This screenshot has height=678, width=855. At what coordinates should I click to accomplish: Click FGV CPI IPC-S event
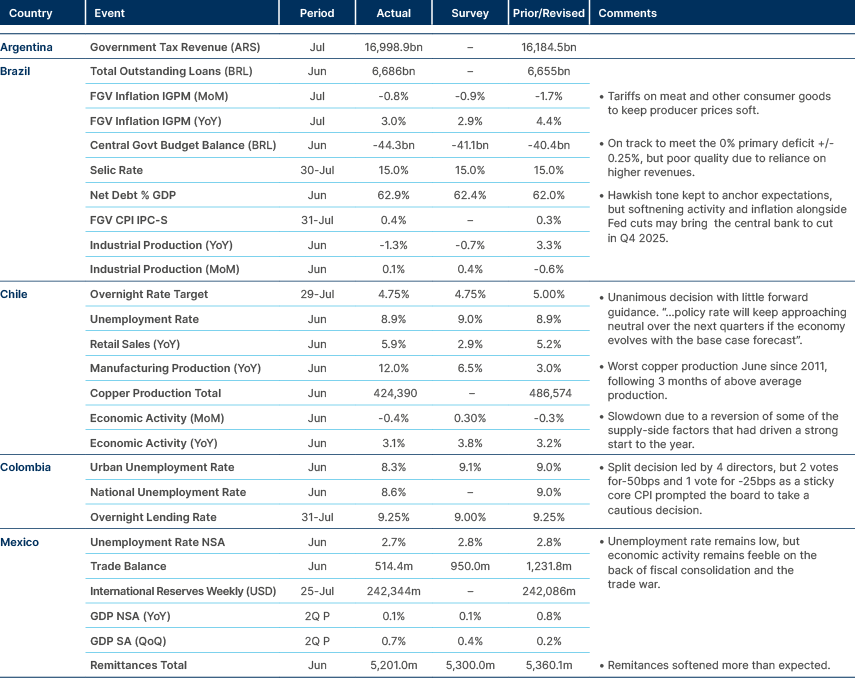coord(129,220)
